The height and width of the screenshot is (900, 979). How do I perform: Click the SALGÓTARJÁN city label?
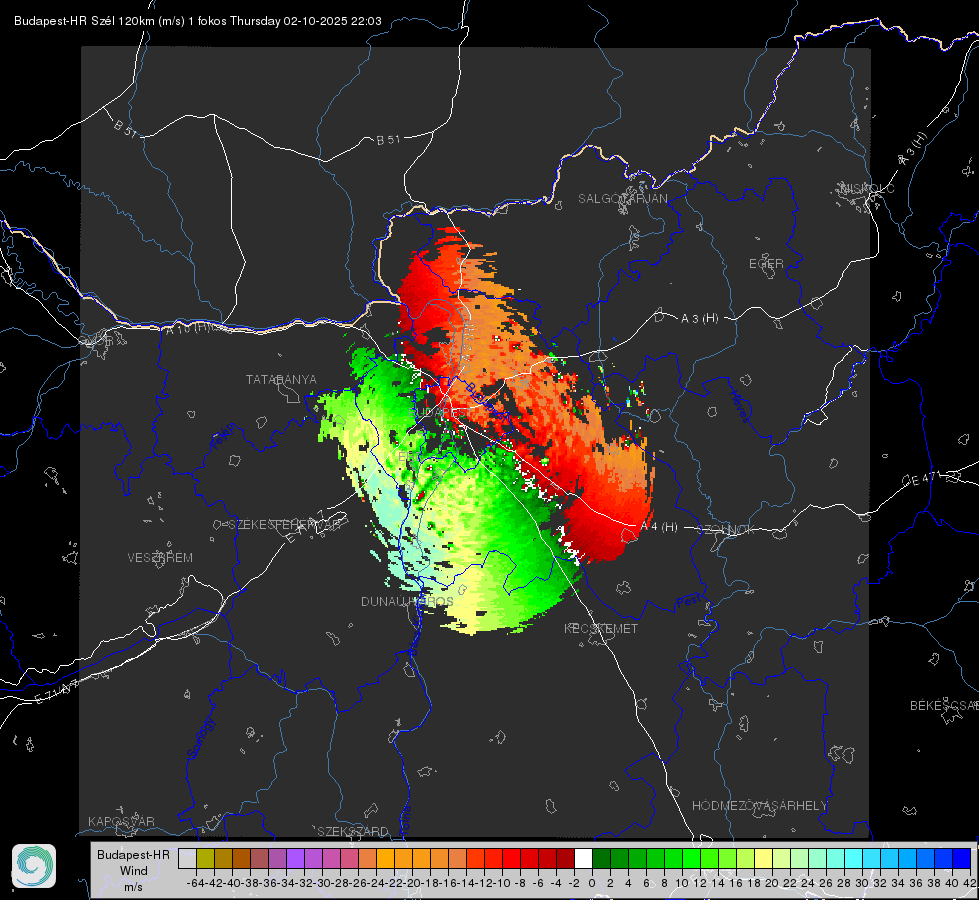622,199
